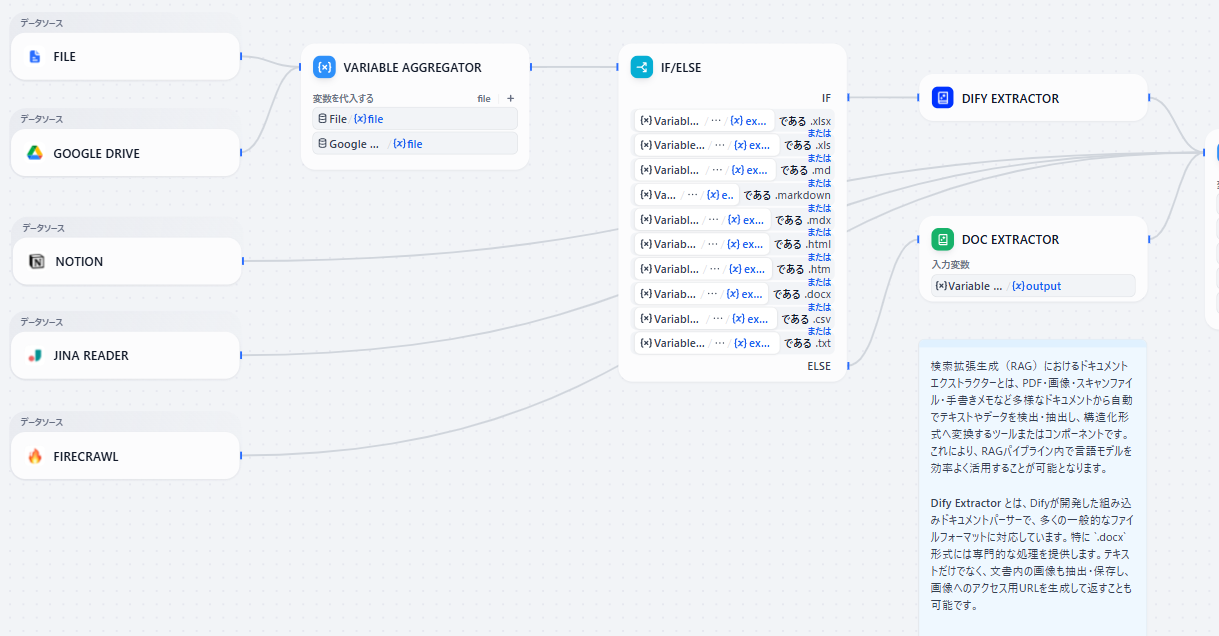Click the File {x}file variable row
The height and width of the screenshot is (636, 1219).
pos(415,119)
